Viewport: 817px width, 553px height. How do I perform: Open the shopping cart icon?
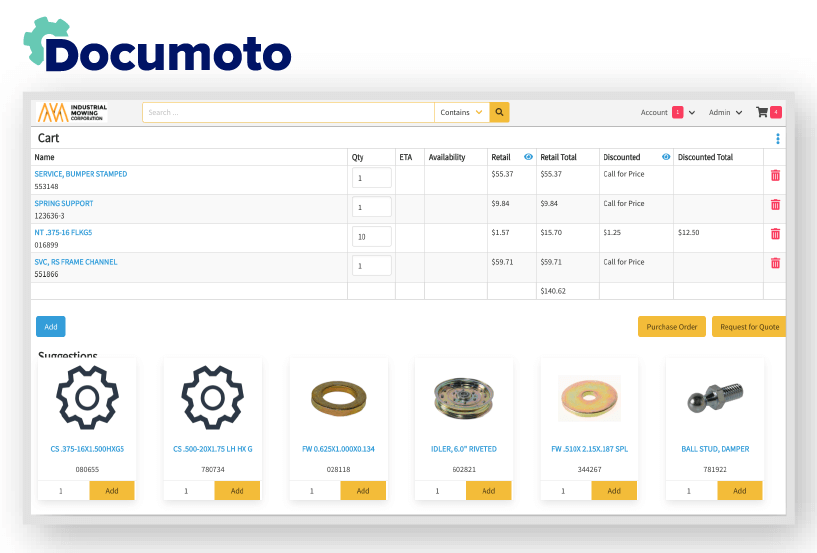pyautogui.click(x=762, y=112)
